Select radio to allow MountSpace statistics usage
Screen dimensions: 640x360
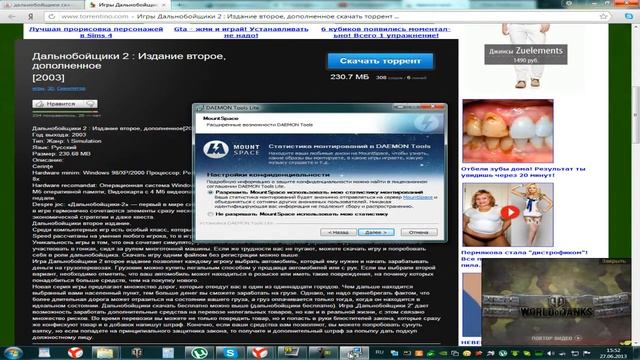[211, 192]
